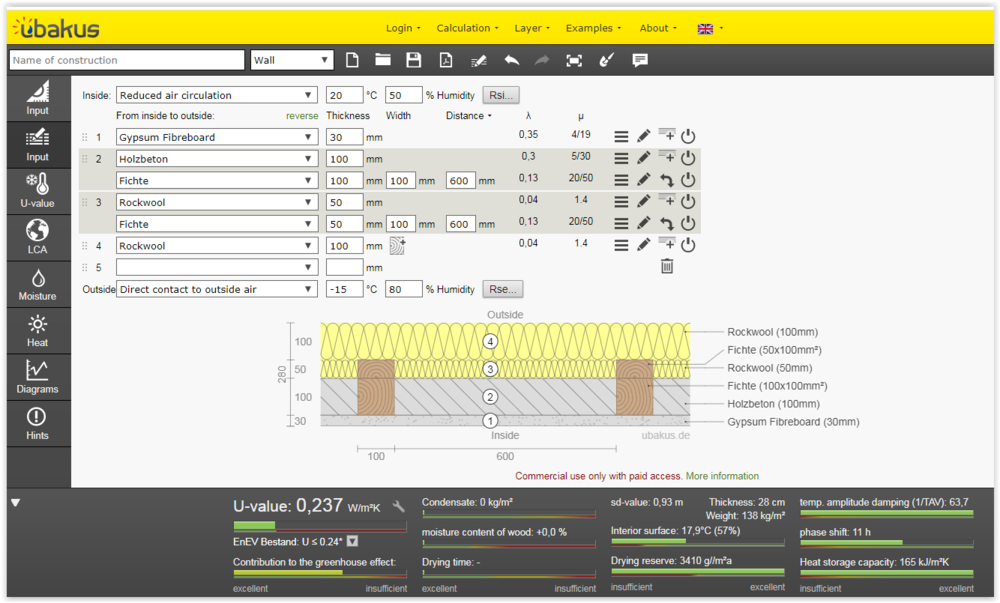Expand the Reduced air circulation dropdown
This screenshot has width=1000, height=603.
pyautogui.click(x=216, y=96)
